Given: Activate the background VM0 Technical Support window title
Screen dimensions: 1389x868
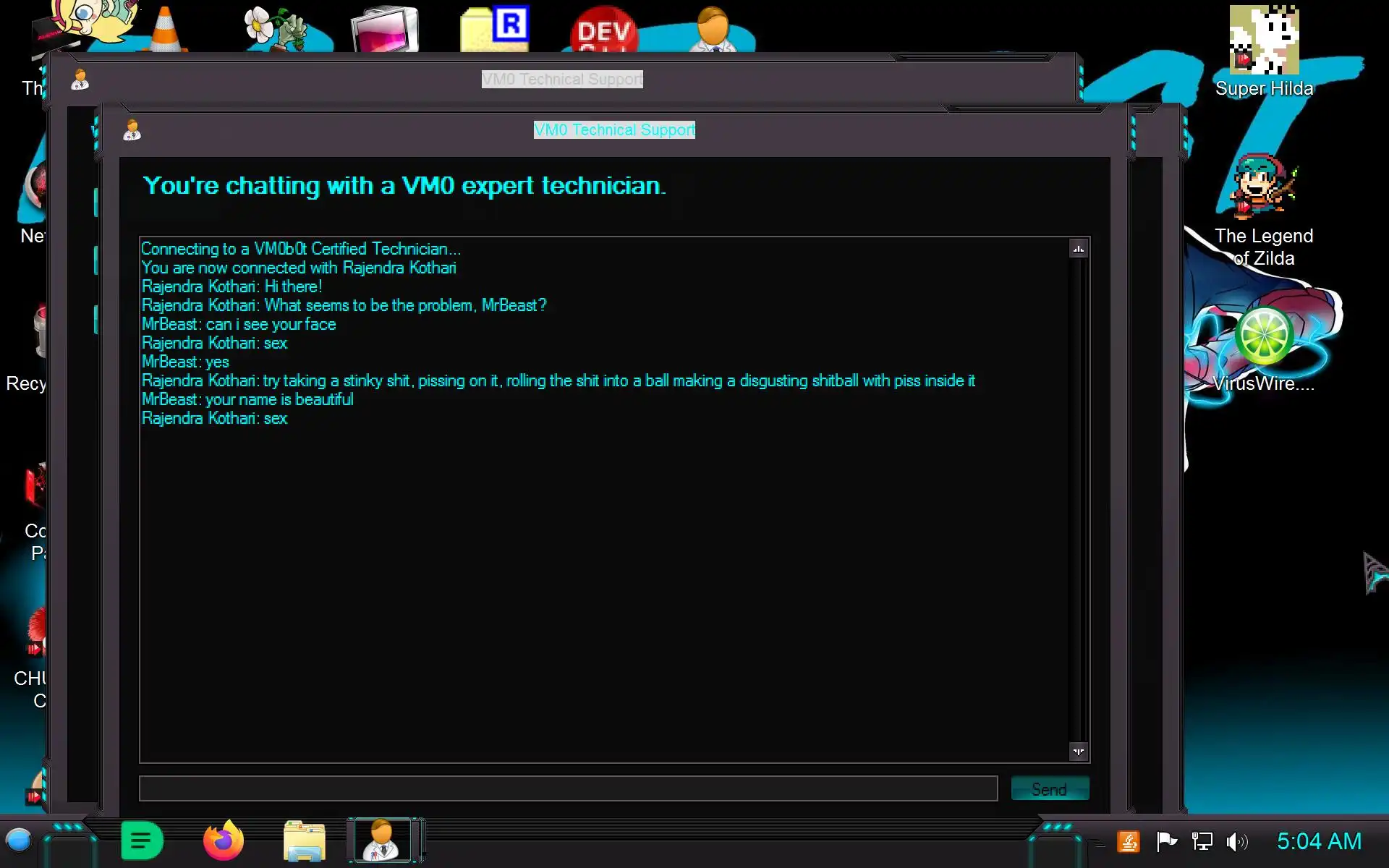Looking at the screenshot, I should pos(562,80).
